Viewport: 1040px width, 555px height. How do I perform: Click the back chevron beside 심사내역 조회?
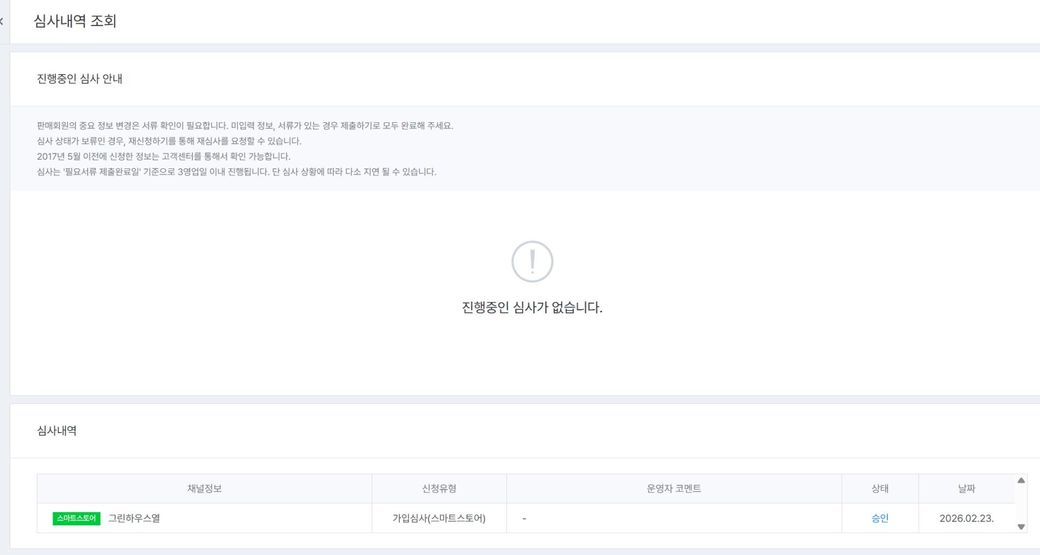pos(2,21)
